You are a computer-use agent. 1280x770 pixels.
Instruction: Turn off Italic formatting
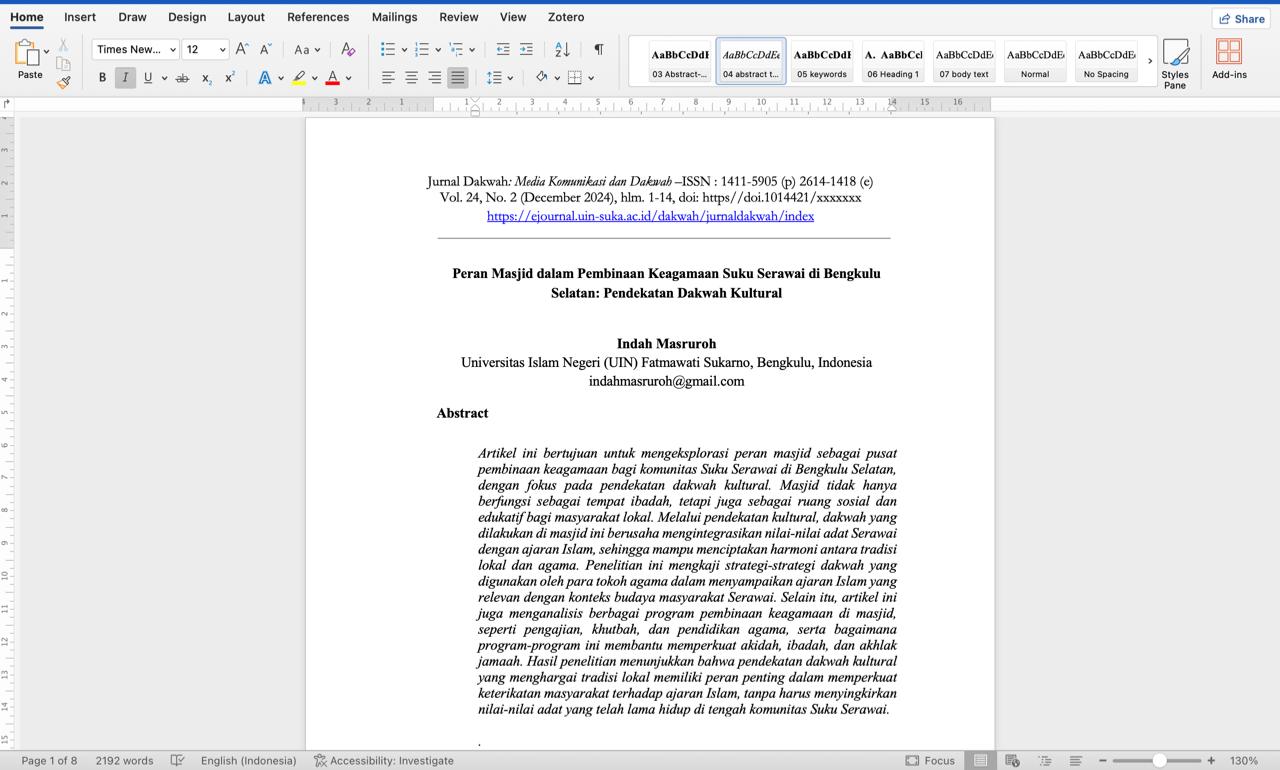click(125, 78)
